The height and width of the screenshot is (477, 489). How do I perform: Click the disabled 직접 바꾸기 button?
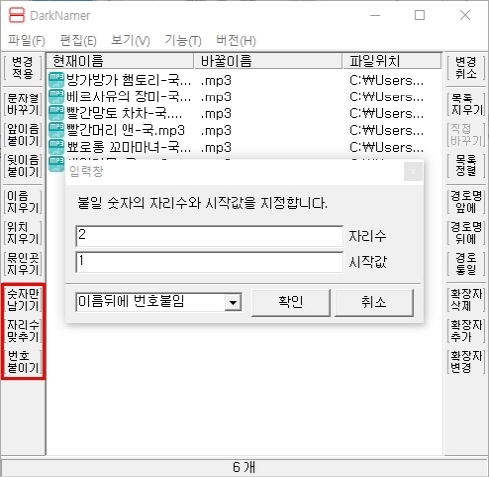coord(466,135)
